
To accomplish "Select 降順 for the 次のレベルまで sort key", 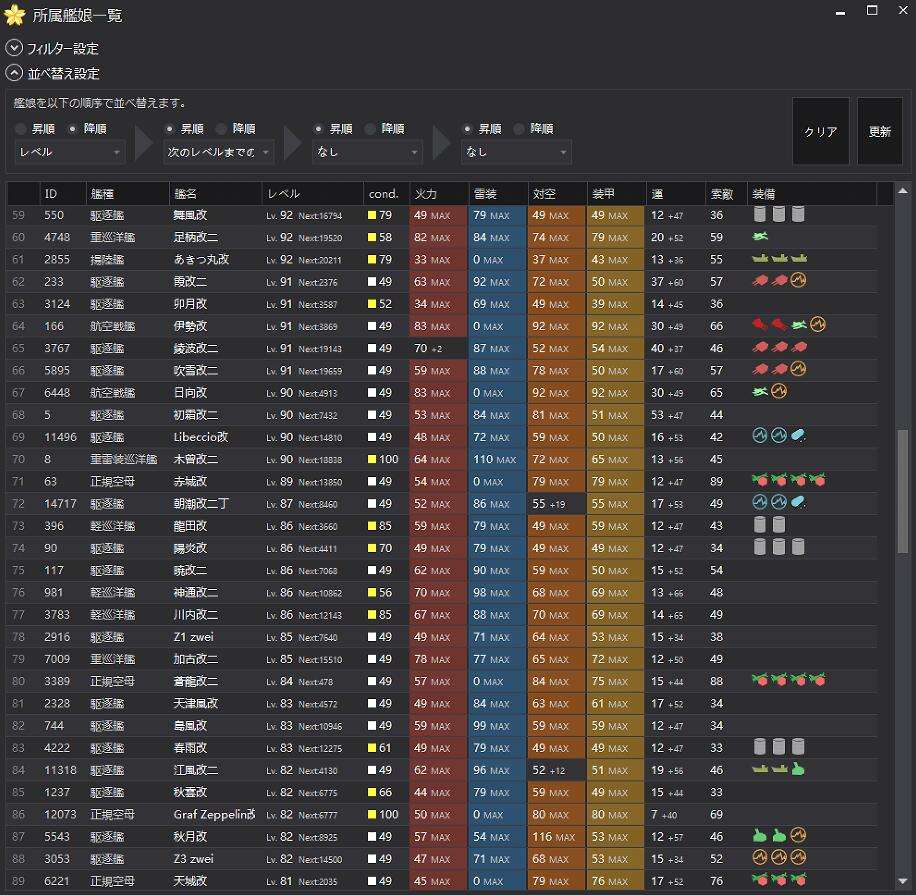I will point(221,129).
